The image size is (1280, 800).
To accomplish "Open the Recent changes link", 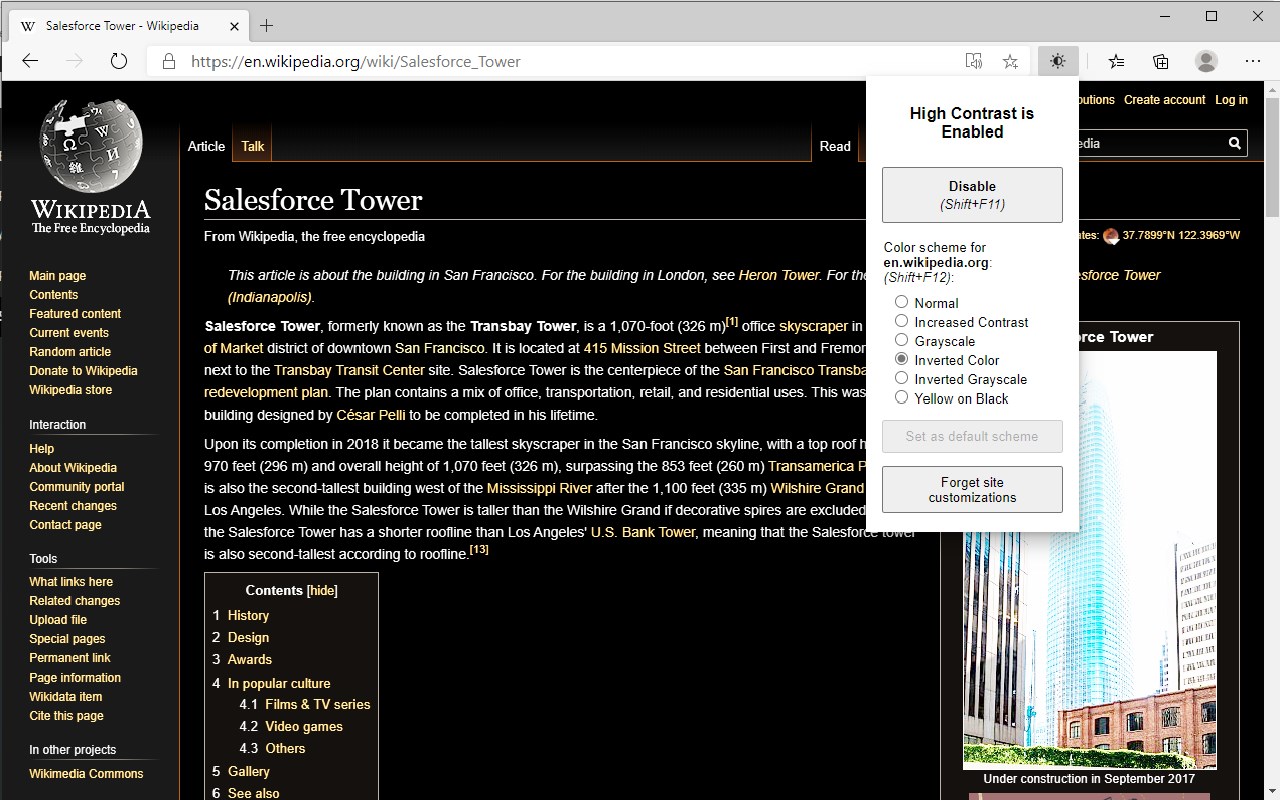I will click(73, 506).
